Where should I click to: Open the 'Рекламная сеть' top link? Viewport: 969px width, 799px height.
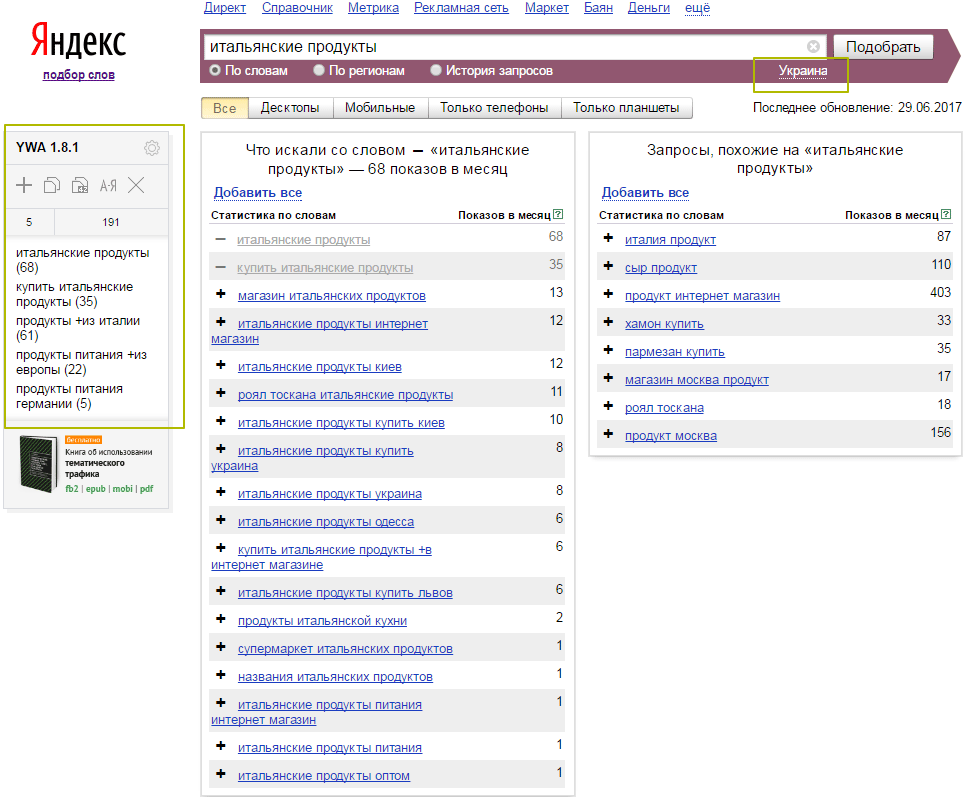coord(461,8)
